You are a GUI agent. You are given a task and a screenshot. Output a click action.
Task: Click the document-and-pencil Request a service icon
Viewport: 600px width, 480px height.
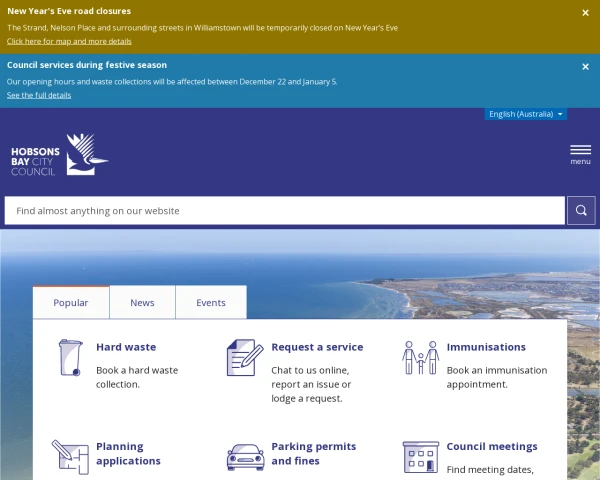(245, 358)
